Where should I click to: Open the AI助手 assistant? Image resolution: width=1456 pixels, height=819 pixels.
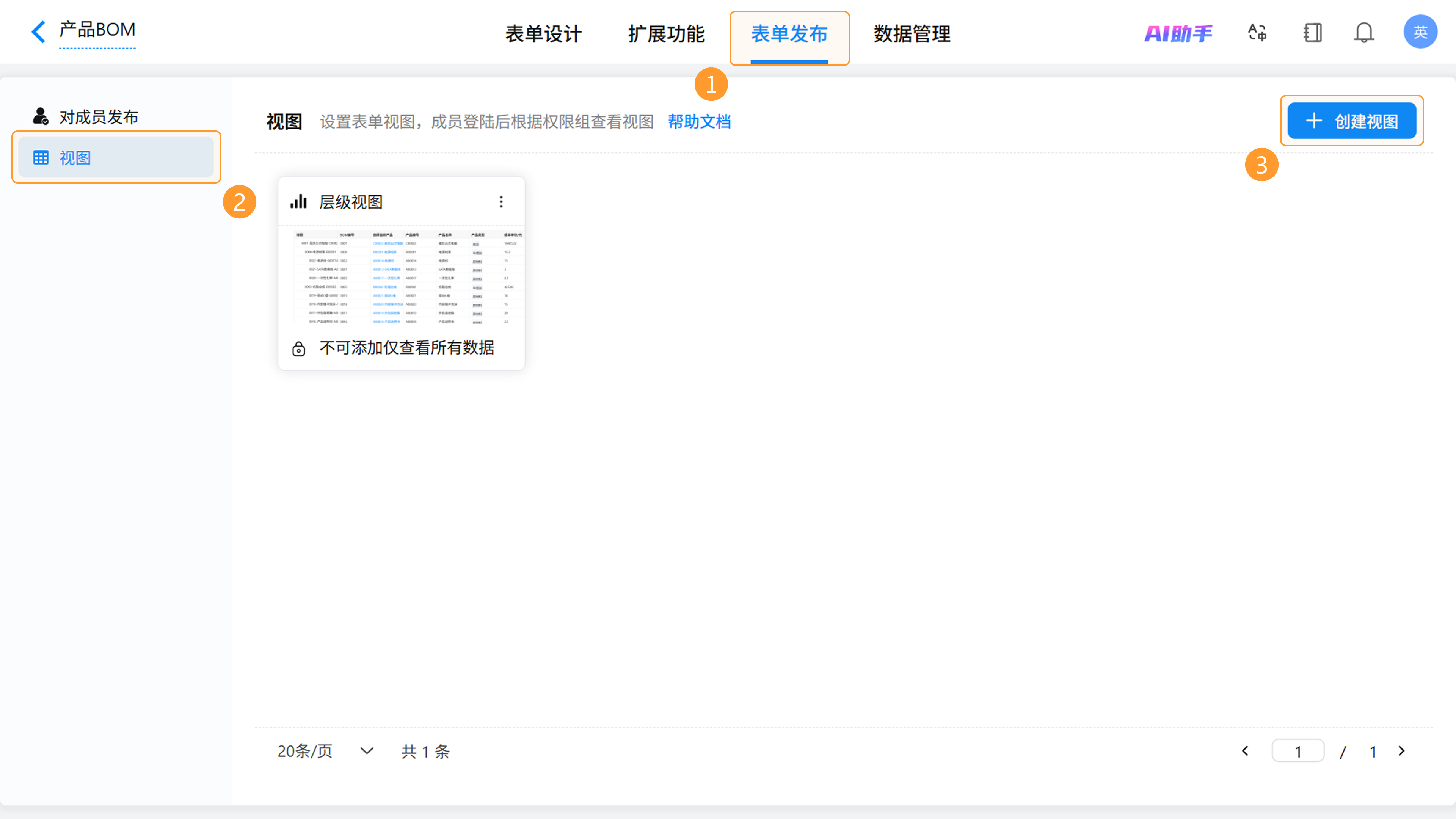[x=1178, y=33]
